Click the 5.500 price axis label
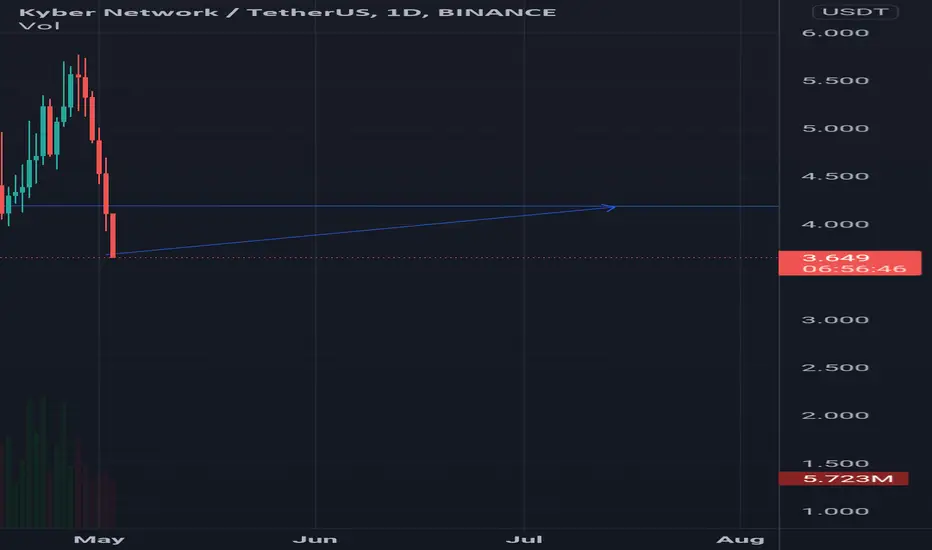 coord(835,80)
